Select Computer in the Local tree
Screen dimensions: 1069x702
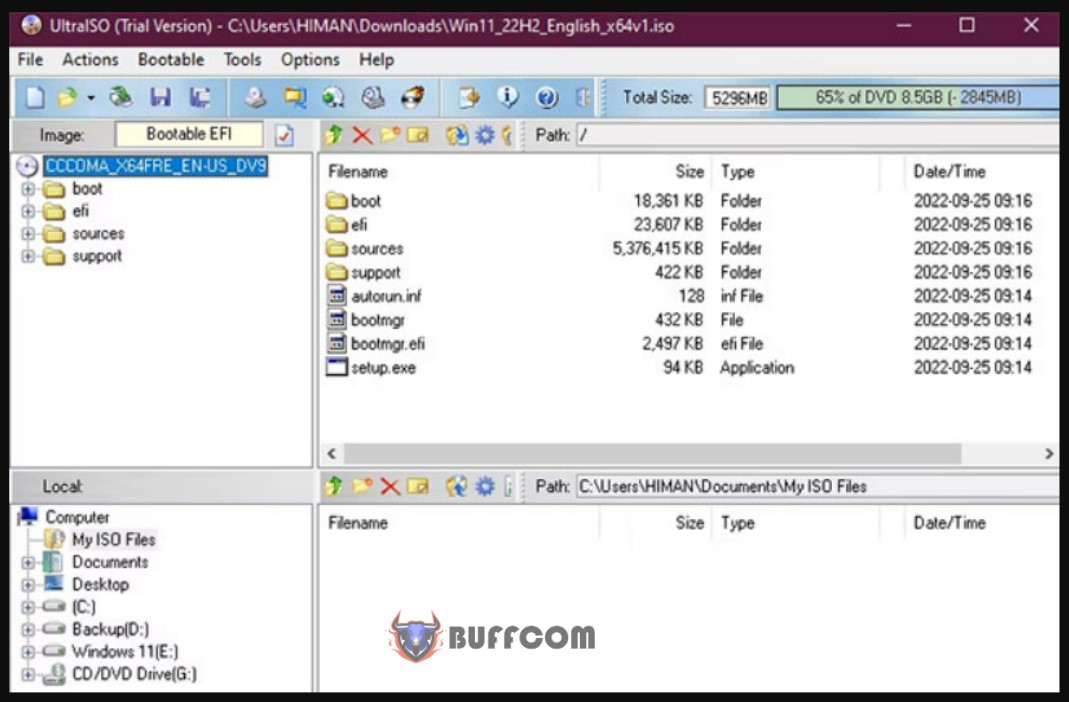(x=77, y=517)
